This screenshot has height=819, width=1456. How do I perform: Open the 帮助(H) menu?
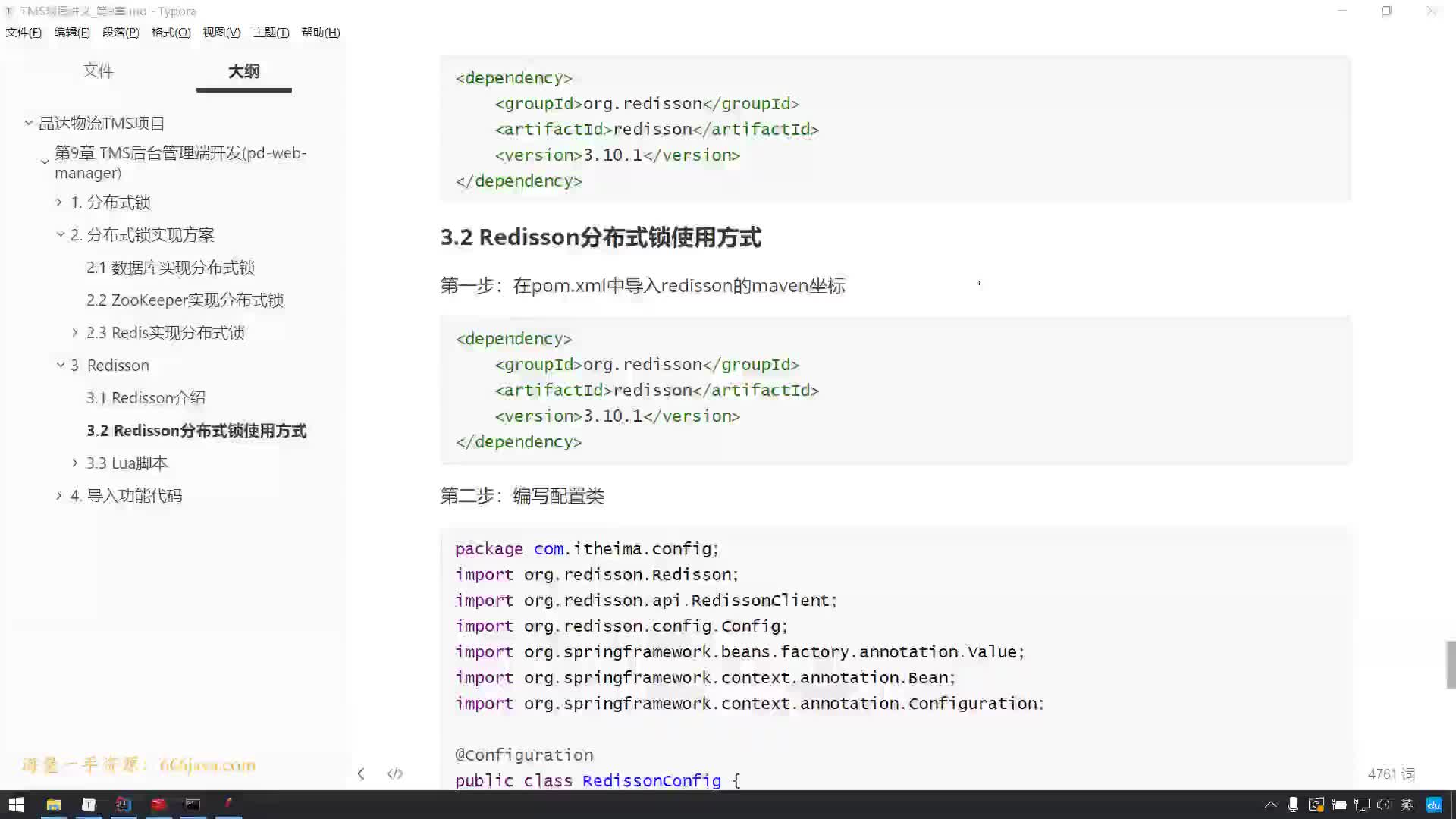click(320, 32)
